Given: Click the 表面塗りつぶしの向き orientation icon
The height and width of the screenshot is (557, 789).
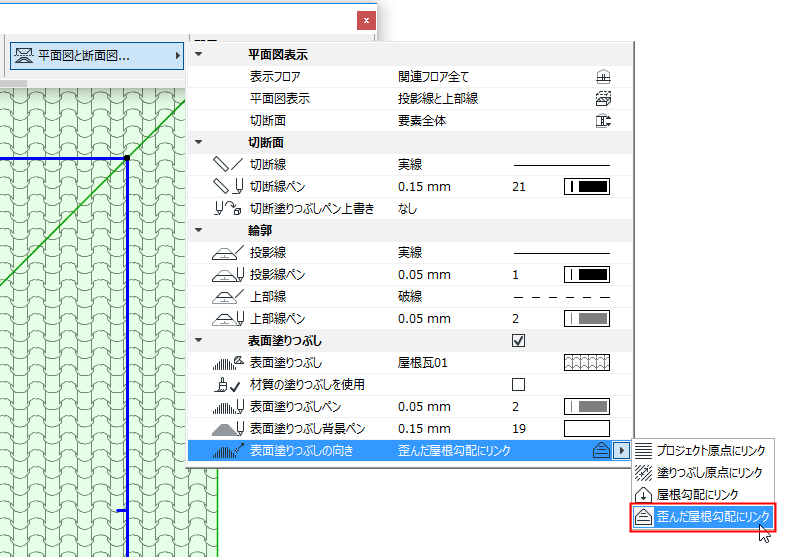Looking at the screenshot, I should tap(227, 451).
